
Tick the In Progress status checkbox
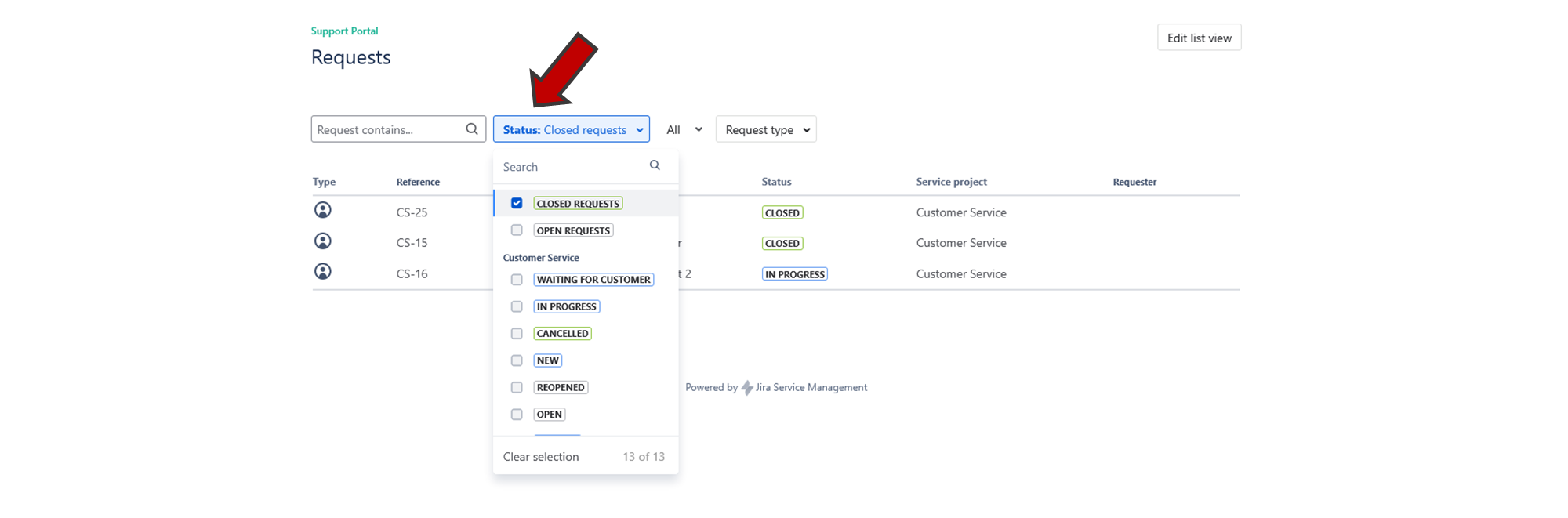click(517, 306)
